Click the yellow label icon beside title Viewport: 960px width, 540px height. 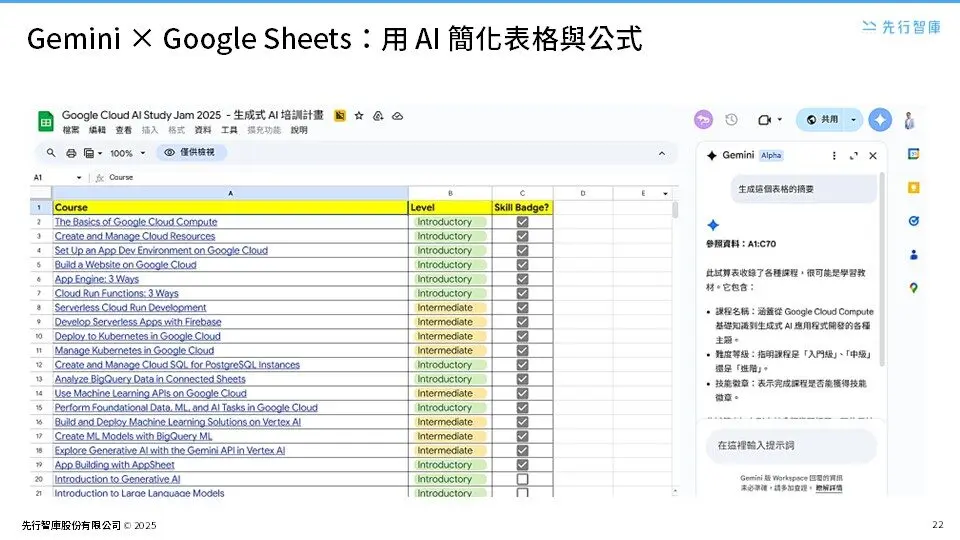[340, 116]
